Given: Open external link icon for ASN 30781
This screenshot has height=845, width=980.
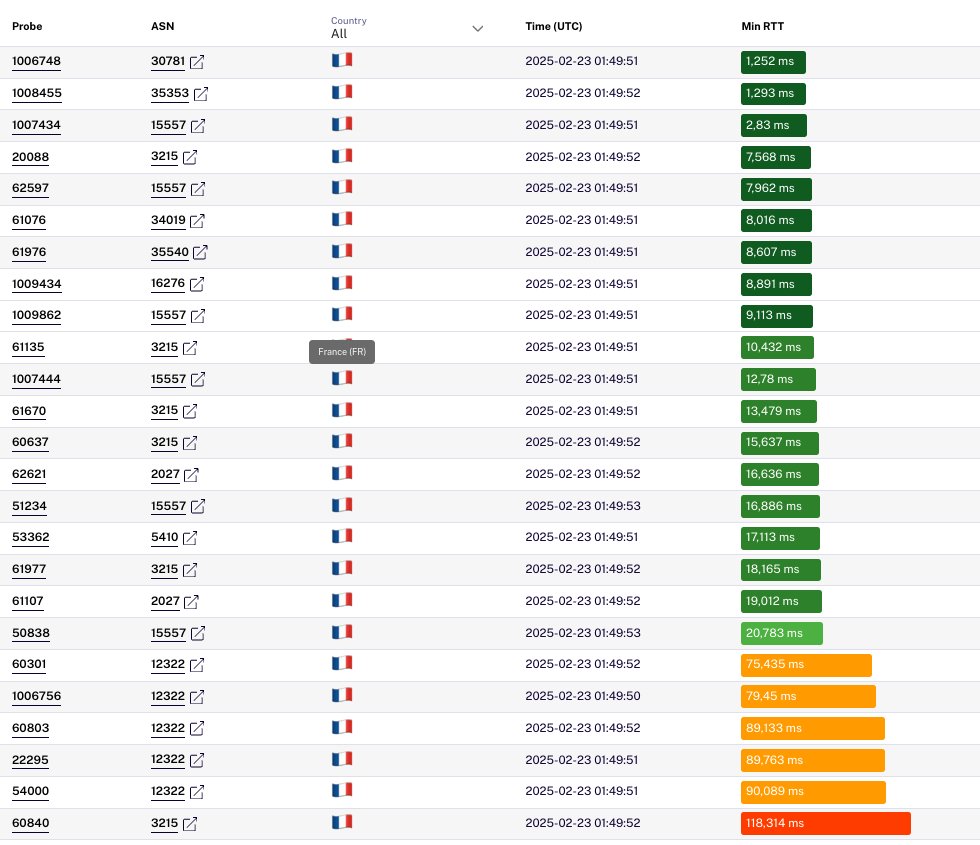Looking at the screenshot, I should tap(197, 62).
